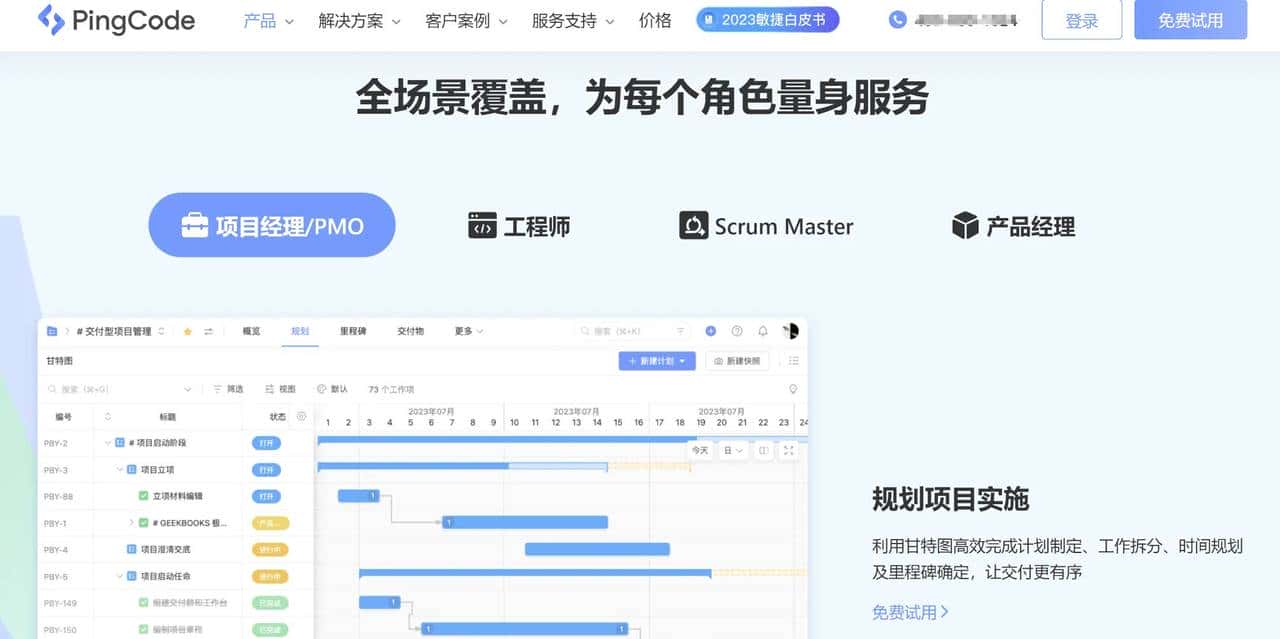Open the 筛选 filter icon
Image resolution: width=1280 pixels, height=639 pixels.
coord(218,388)
